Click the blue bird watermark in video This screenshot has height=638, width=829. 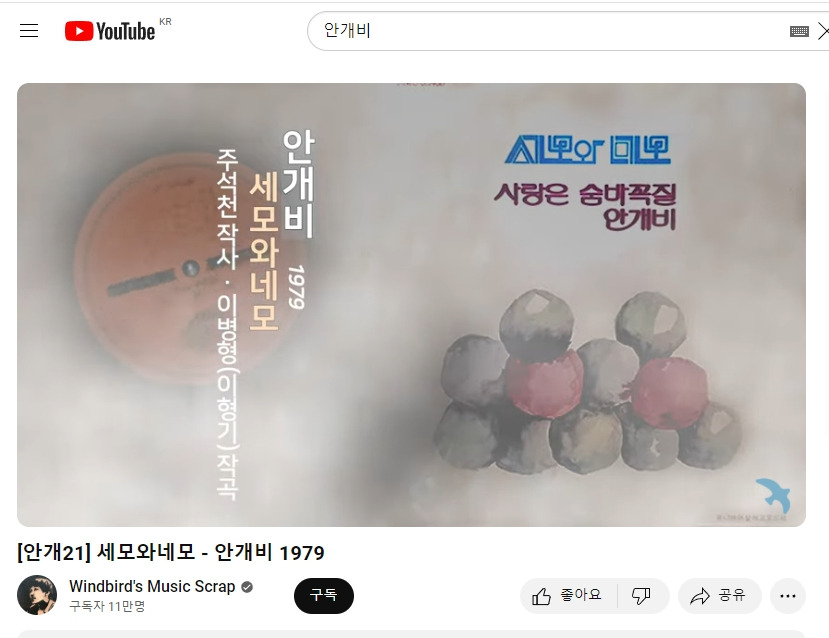point(773,495)
